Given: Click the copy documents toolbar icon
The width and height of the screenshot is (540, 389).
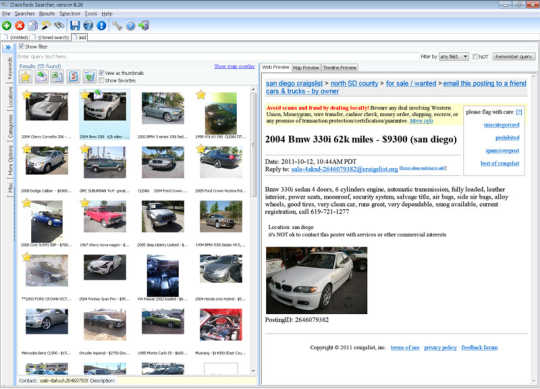Looking at the screenshot, I should tap(33, 25).
